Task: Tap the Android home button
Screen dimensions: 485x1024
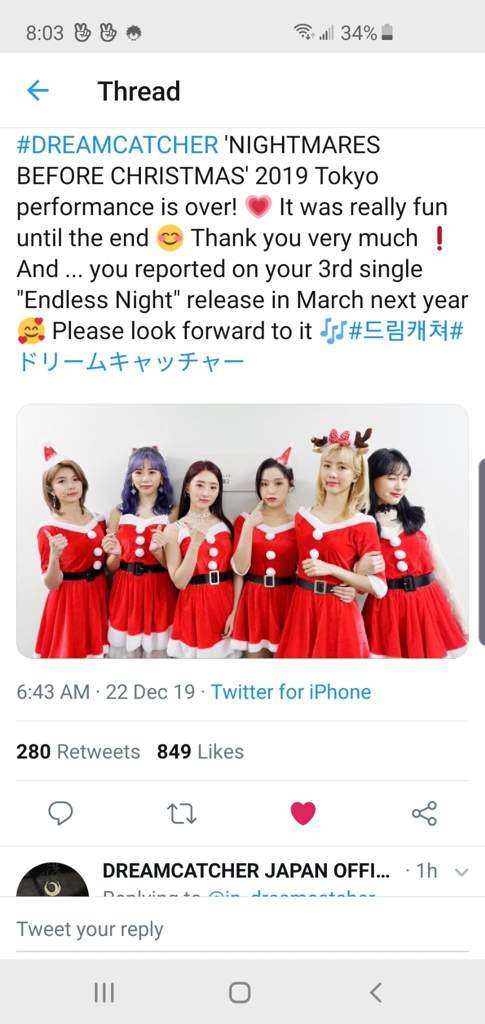Action: point(240,993)
